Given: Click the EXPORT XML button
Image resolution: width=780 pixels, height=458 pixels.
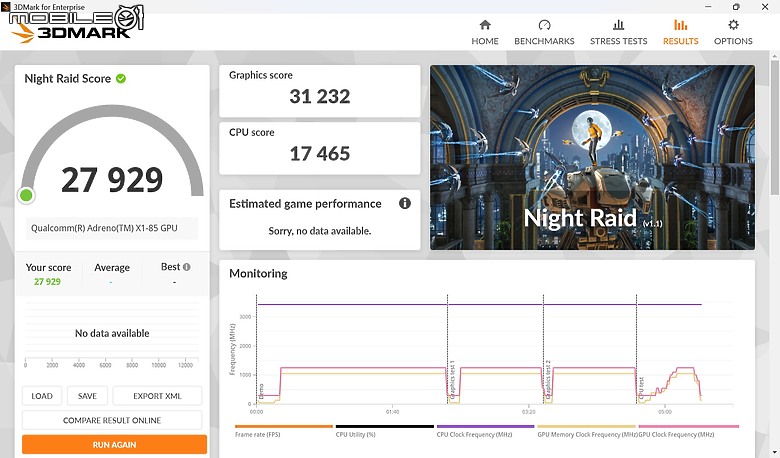Looking at the screenshot, I should click(157, 396).
